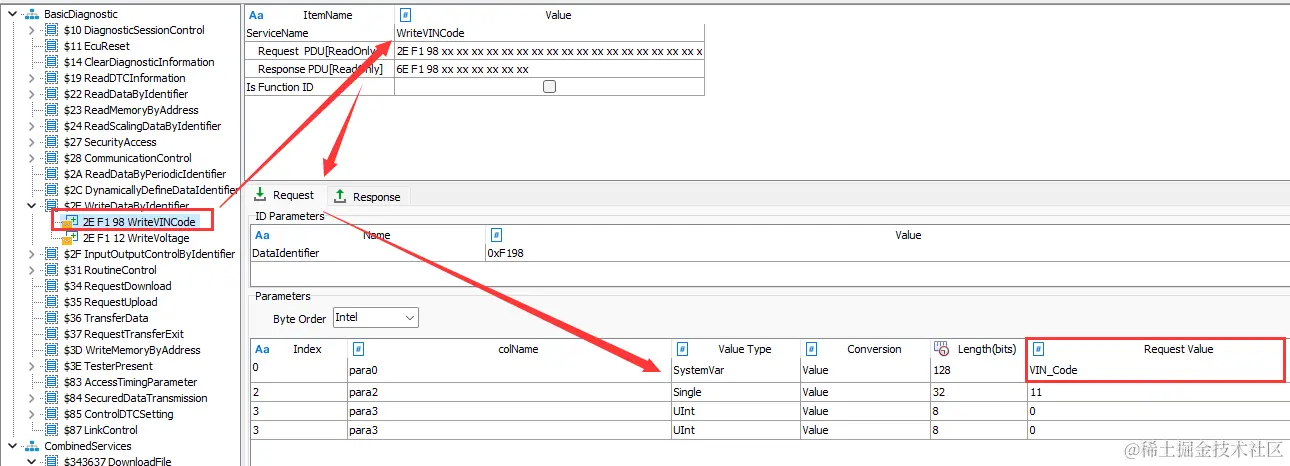The height and width of the screenshot is (466, 1290).
Task: Click the Conversion column header
Action: tap(864, 349)
